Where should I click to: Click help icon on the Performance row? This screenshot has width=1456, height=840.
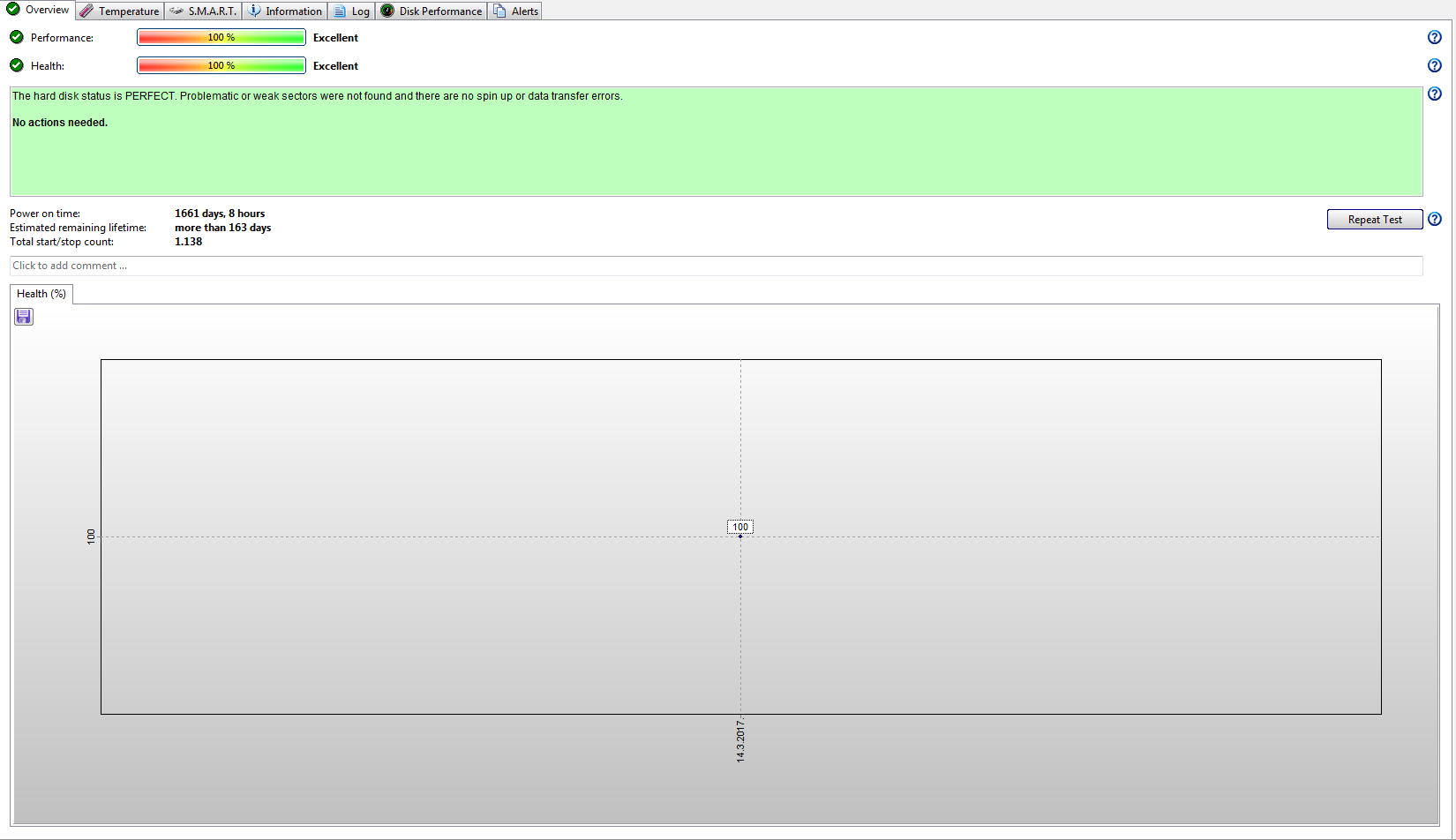click(1434, 37)
